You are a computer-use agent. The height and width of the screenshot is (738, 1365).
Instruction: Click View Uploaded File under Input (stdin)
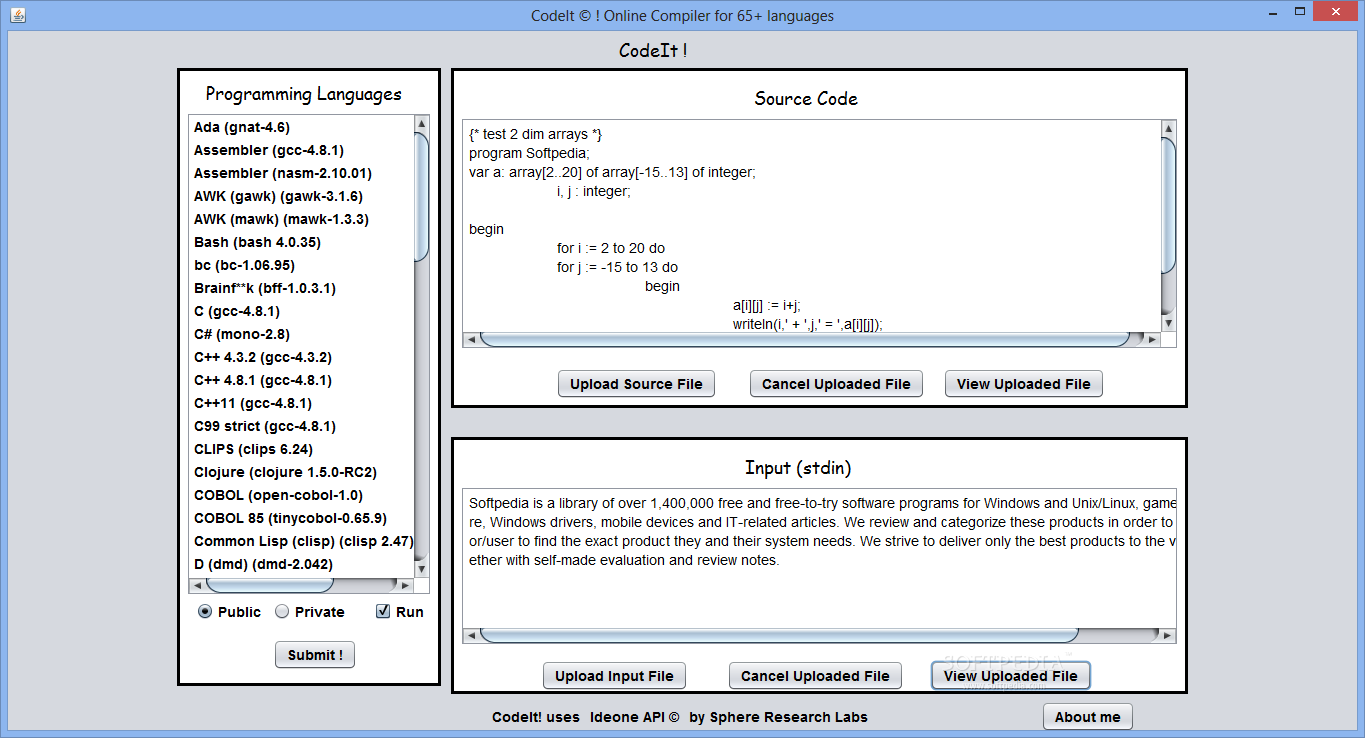point(1011,676)
